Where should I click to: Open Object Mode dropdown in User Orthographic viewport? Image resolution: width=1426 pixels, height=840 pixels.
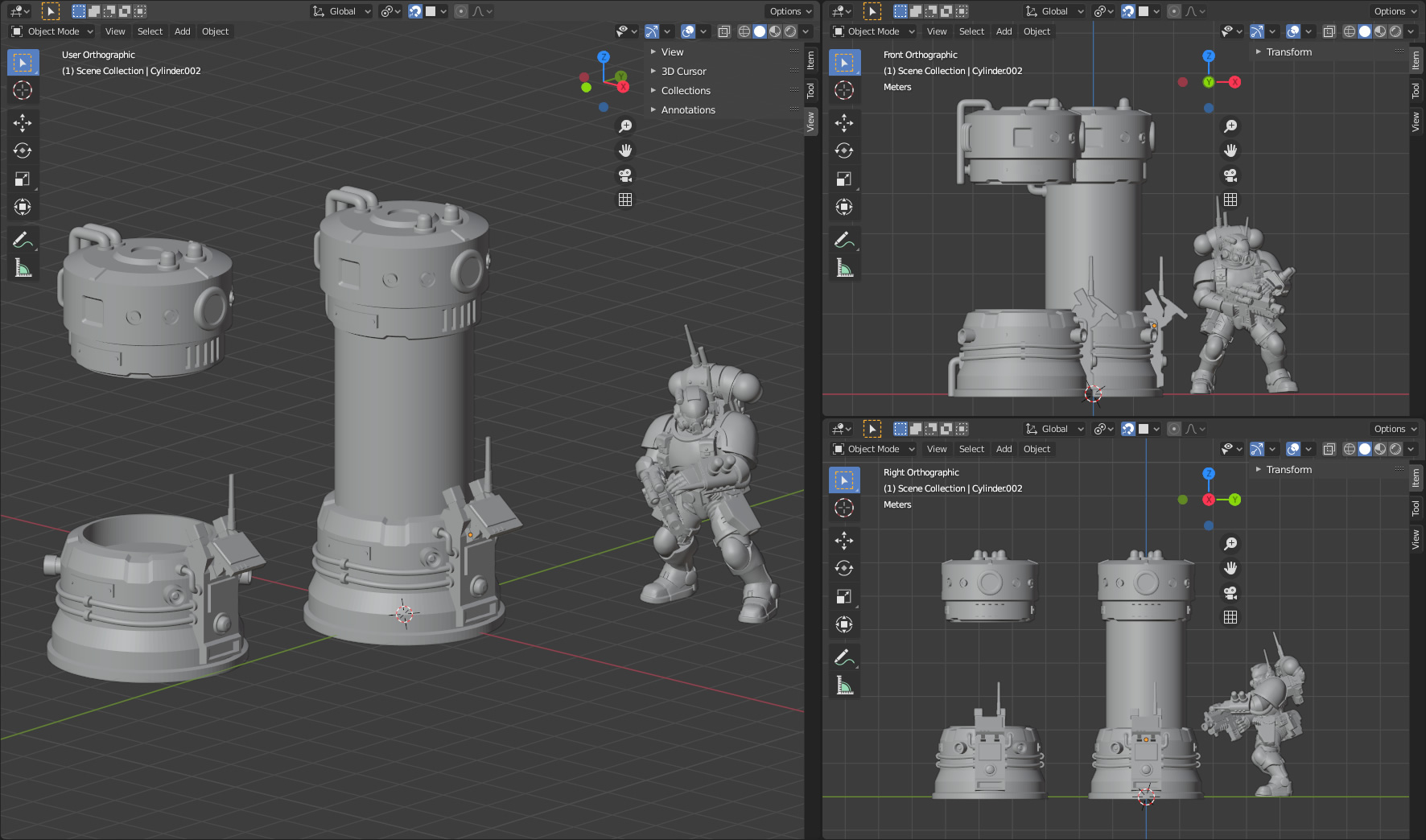52,31
